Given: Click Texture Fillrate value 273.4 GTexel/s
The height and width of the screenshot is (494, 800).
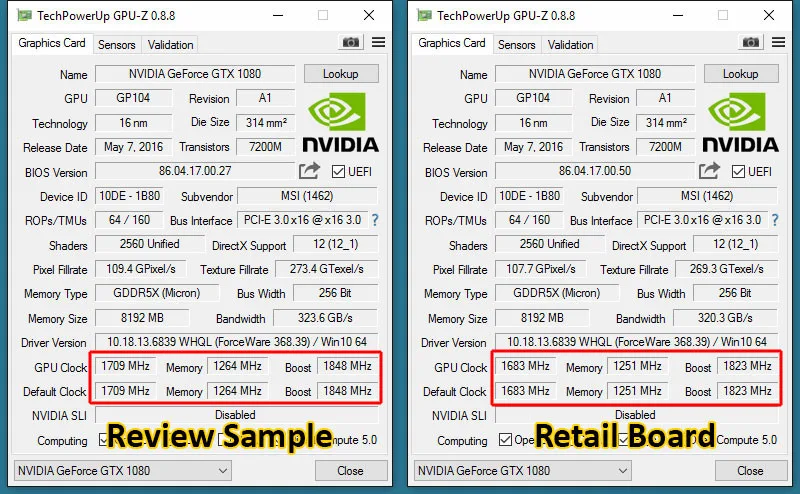Looking at the screenshot, I should pyautogui.click(x=327, y=269).
